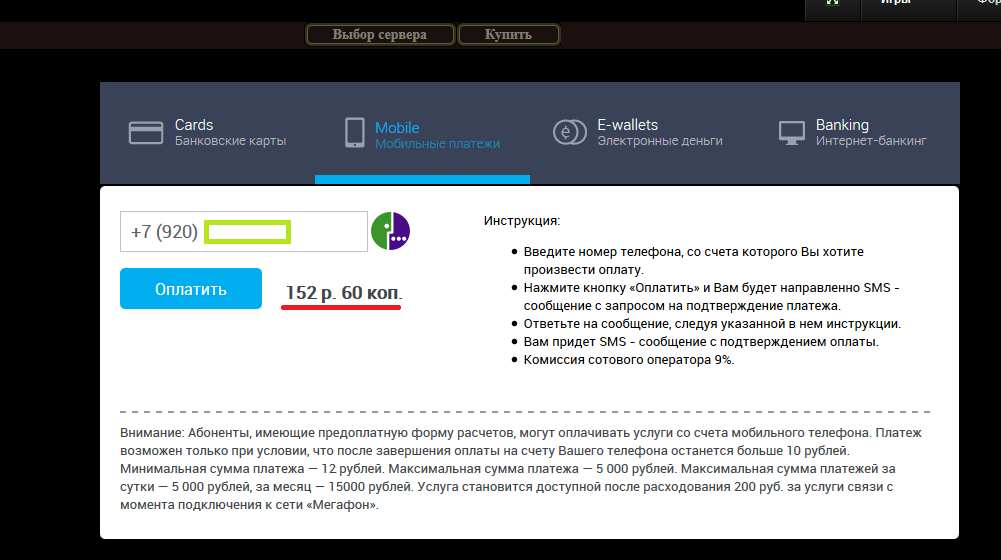Image resolution: width=1001 pixels, height=560 pixels.
Task: Choose the Banking payment tab
Action: pos(842,125)
